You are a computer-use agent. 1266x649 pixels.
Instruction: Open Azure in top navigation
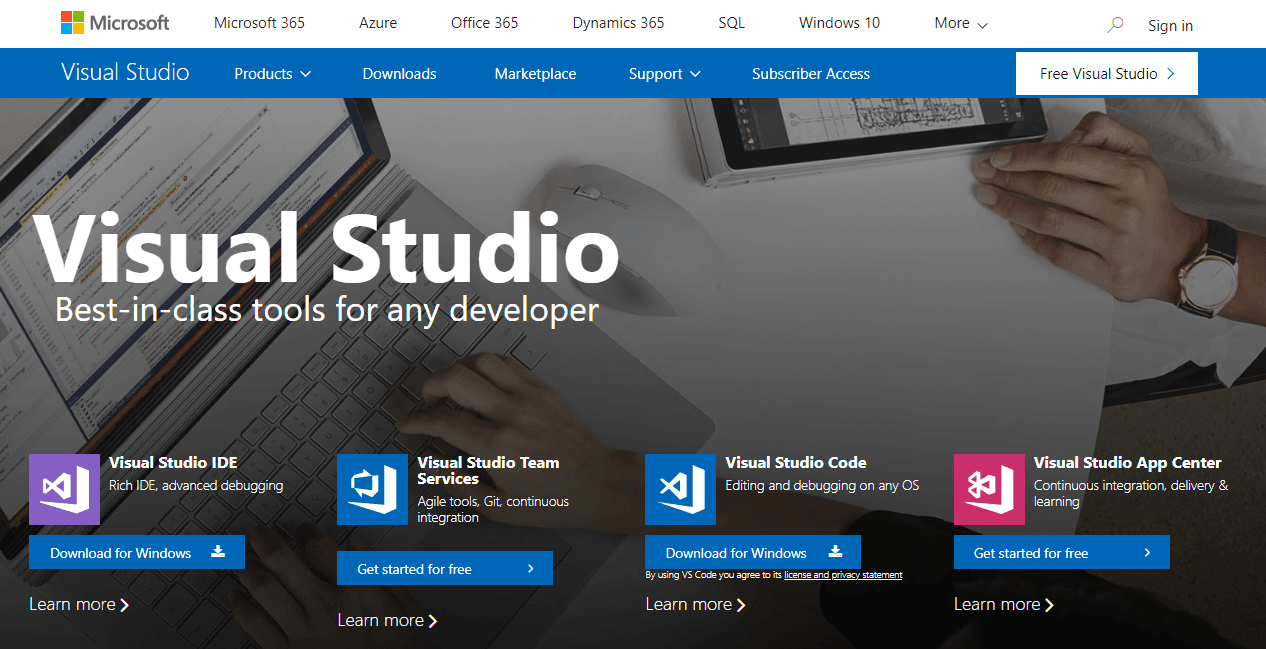click(378, 23)
